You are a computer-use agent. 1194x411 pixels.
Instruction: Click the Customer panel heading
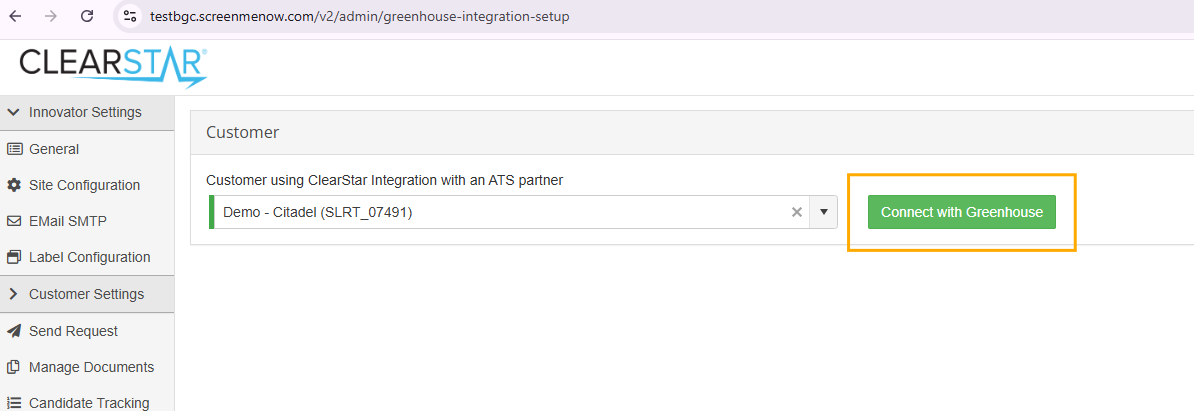coord(242,132)
